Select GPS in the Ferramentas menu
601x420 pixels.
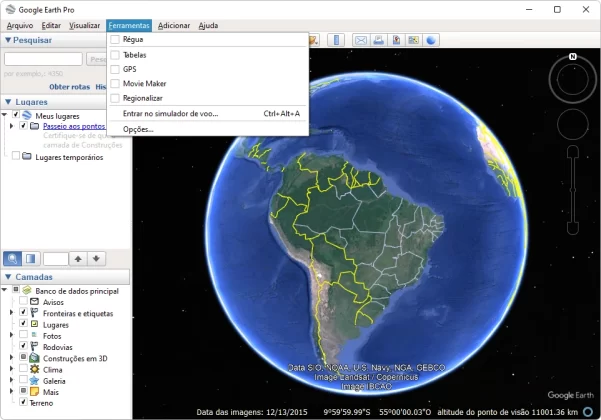click(207, 69)
